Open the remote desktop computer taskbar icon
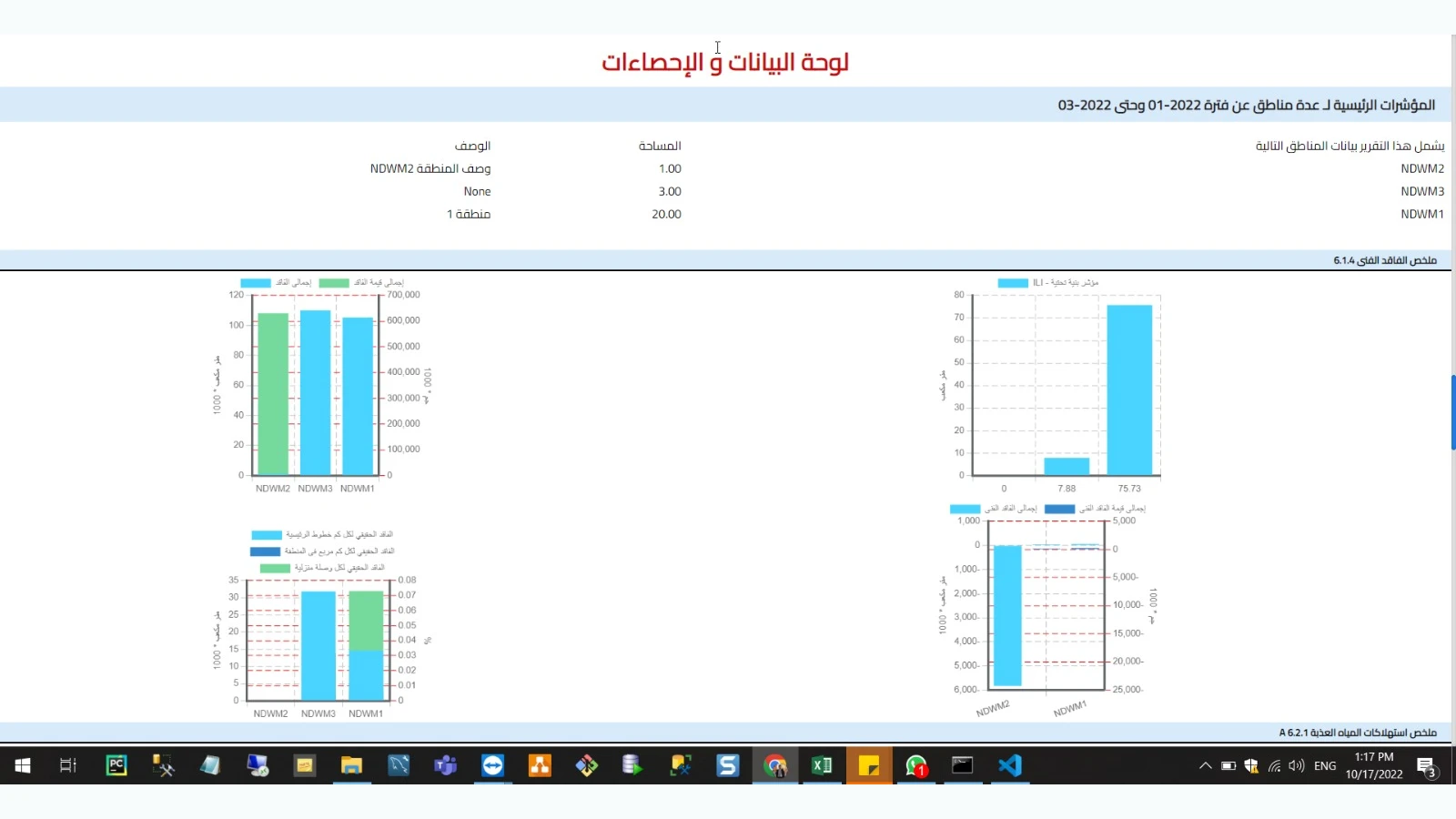The width and height of the screenshot is (1456, 819). click(x=258, y=765)
